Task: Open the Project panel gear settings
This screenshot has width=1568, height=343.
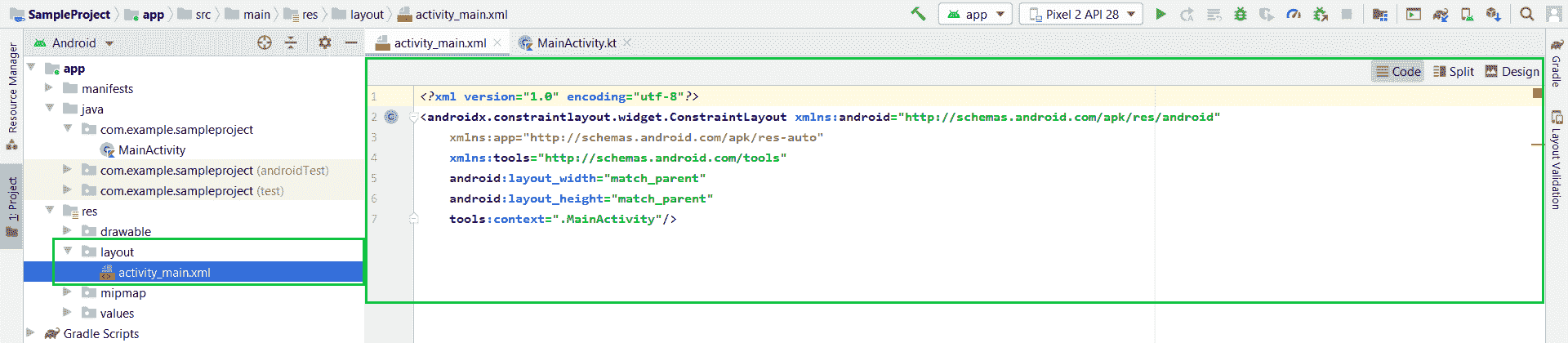Action: 325,42
